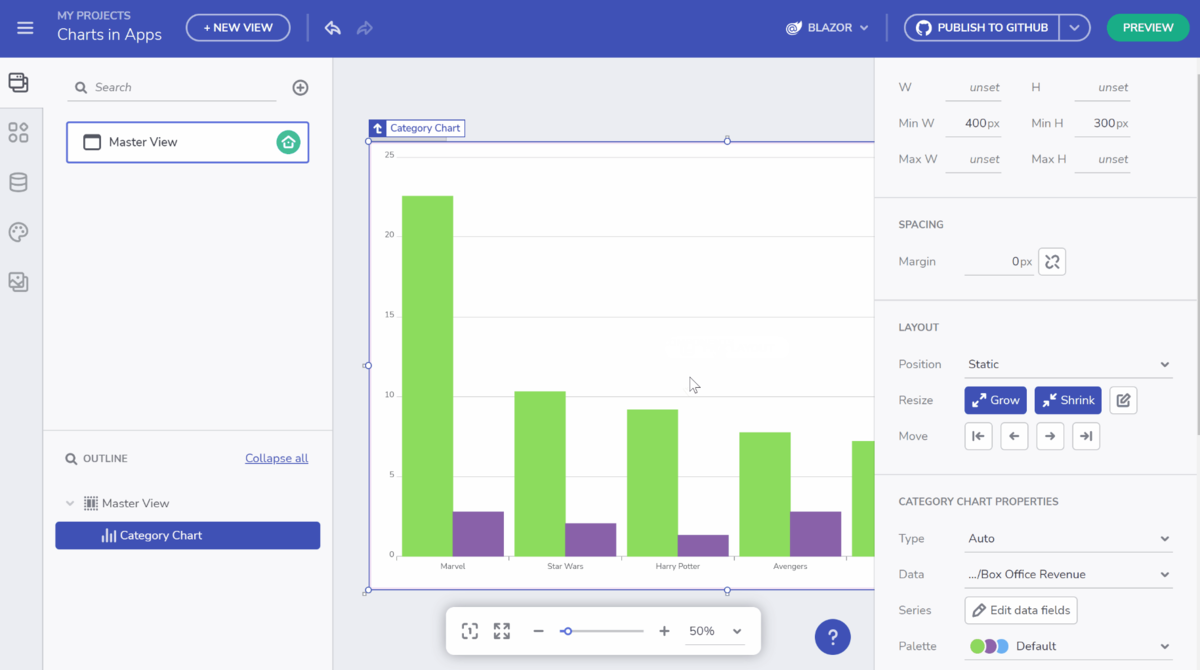Toggle the margin link sides button

tap(1052, 262)
